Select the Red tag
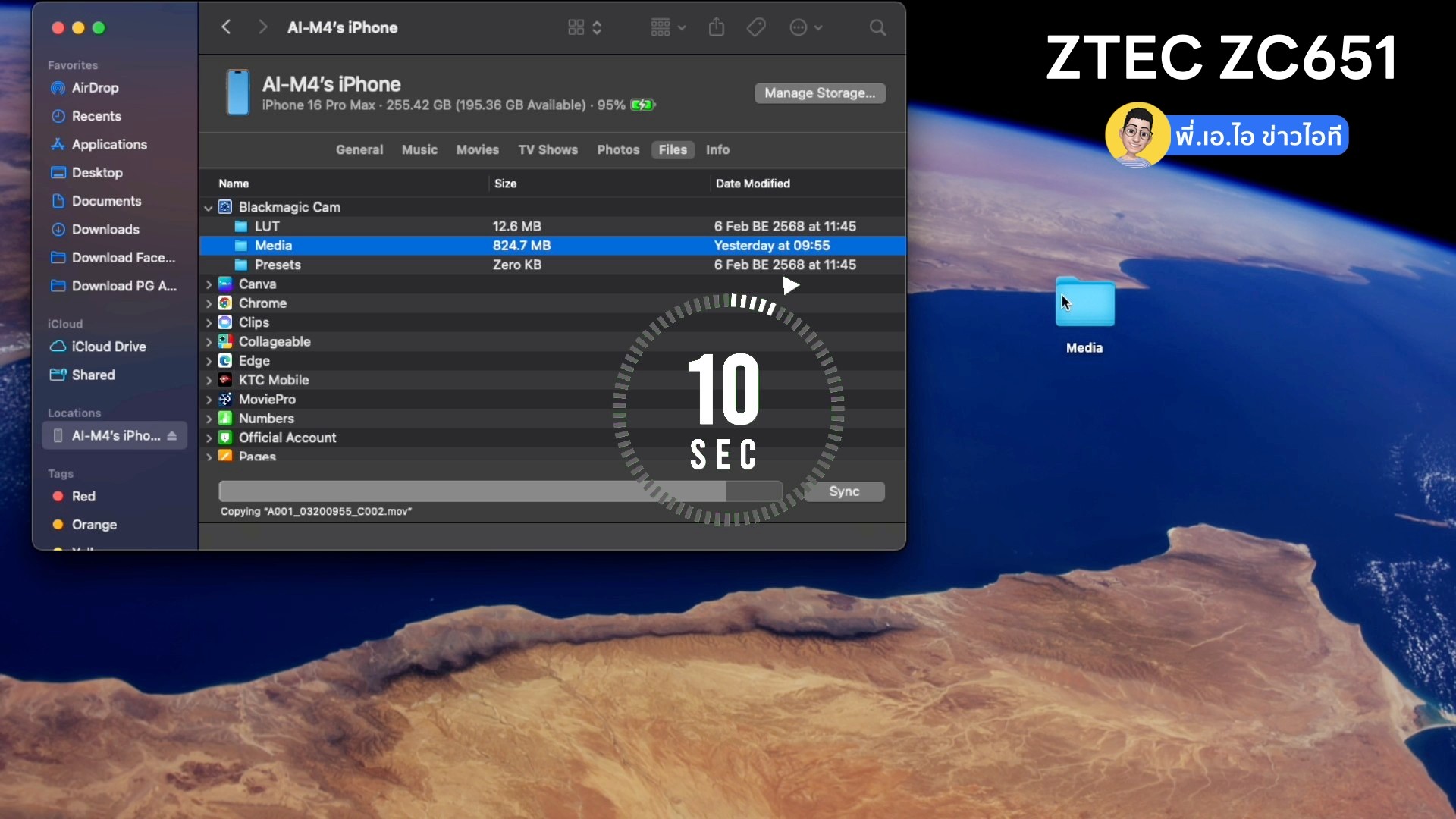This screenshot has width=1456, height=819. click(x=83, y=496)
